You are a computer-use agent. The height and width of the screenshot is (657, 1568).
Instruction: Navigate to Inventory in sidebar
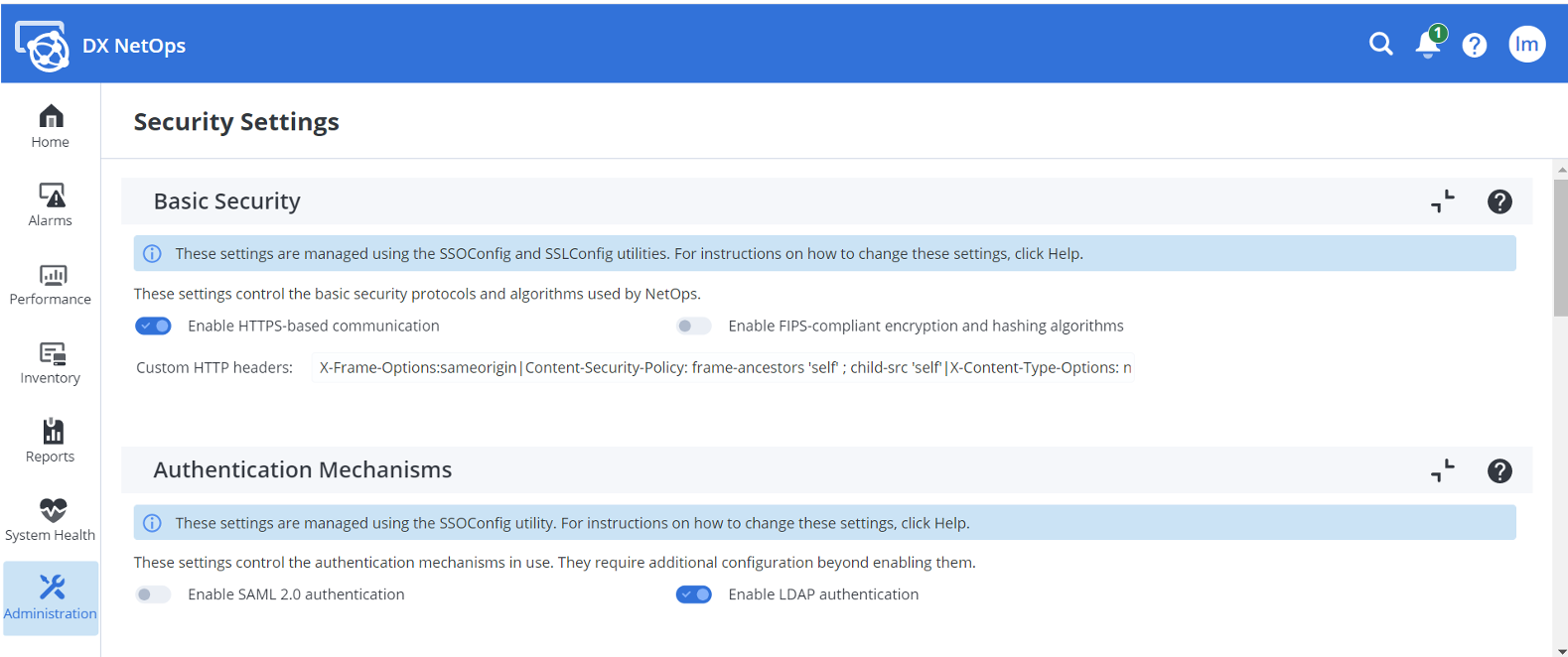coord(51,363)
